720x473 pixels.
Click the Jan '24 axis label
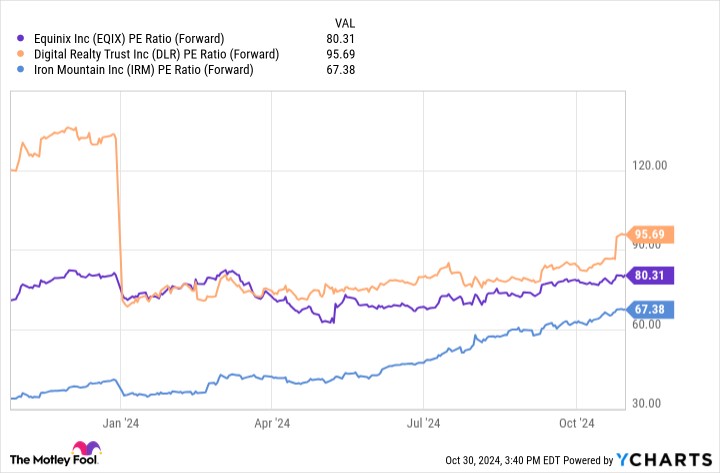pyautogui.click(x=120, y=423)
